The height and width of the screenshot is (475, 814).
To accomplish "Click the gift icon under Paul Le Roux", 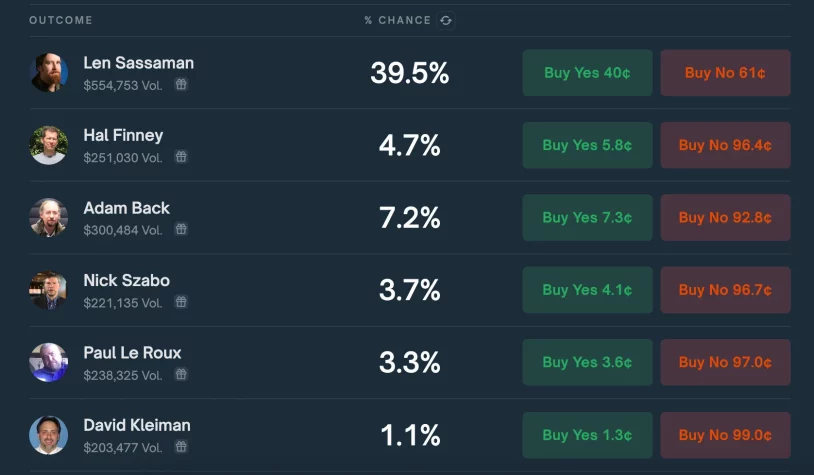I will tap(181, 375).
